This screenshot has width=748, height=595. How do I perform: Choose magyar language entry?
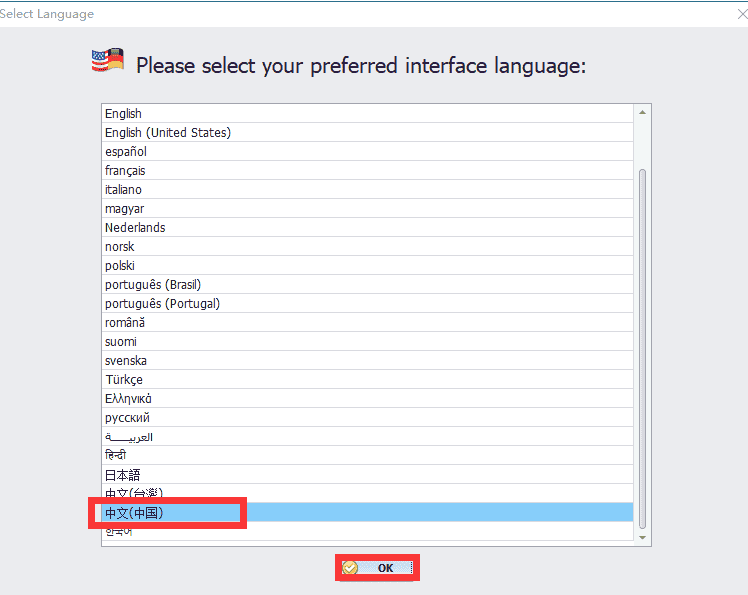click(x=124, y=209)
